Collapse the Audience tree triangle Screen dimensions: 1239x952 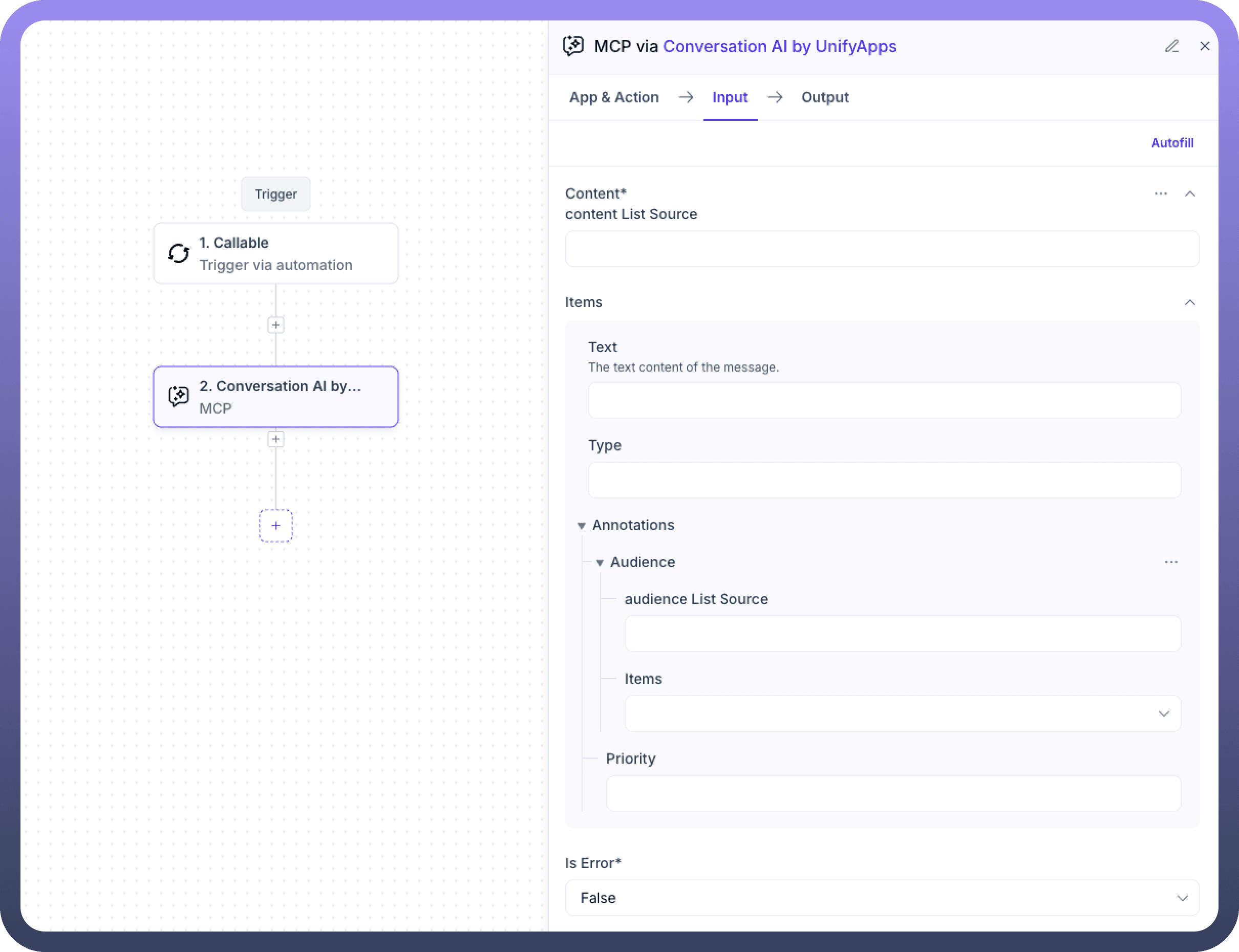pos(600,562)
